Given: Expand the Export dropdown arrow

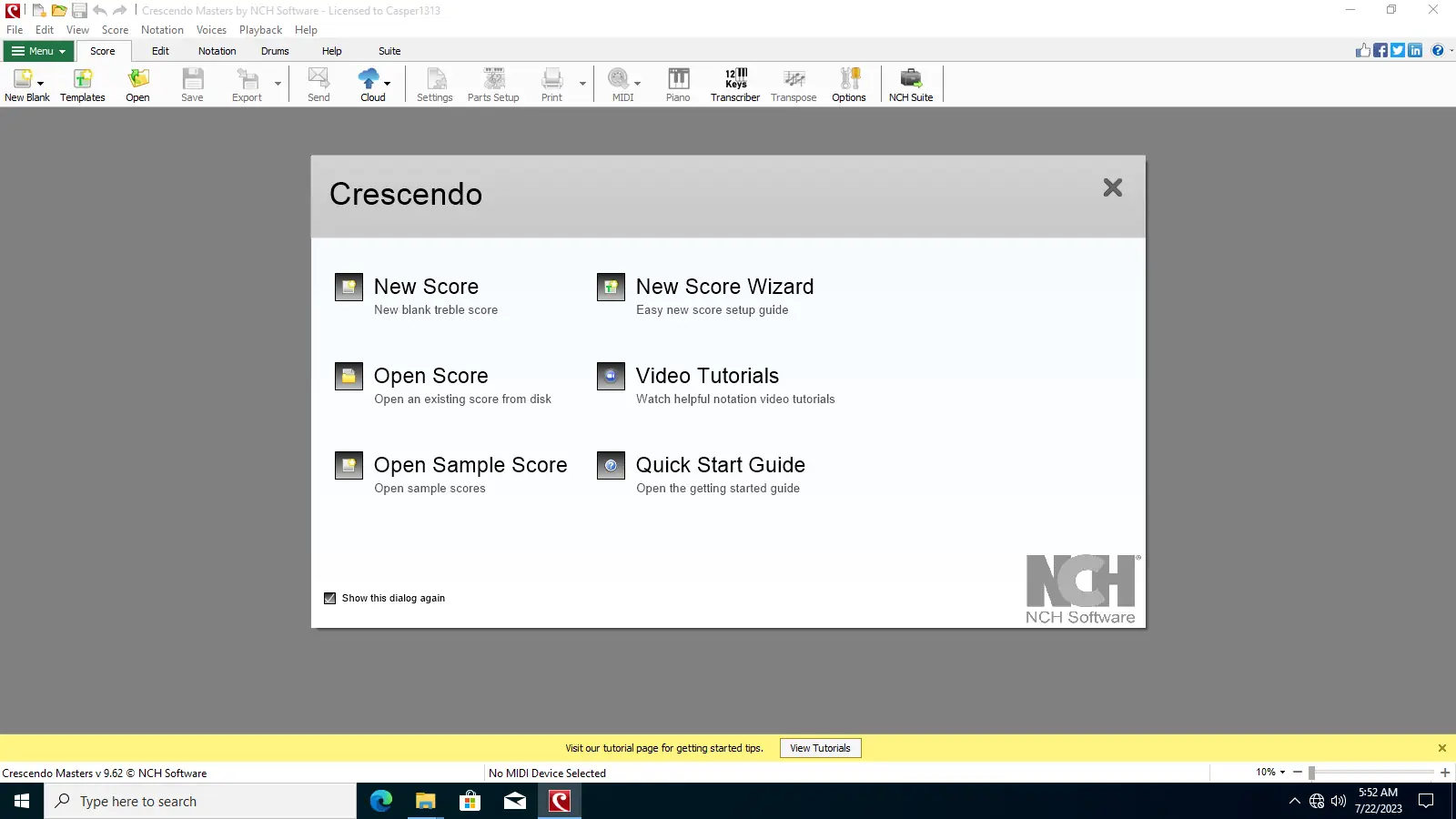Looking at the screenshot, I should click(278, 84).
